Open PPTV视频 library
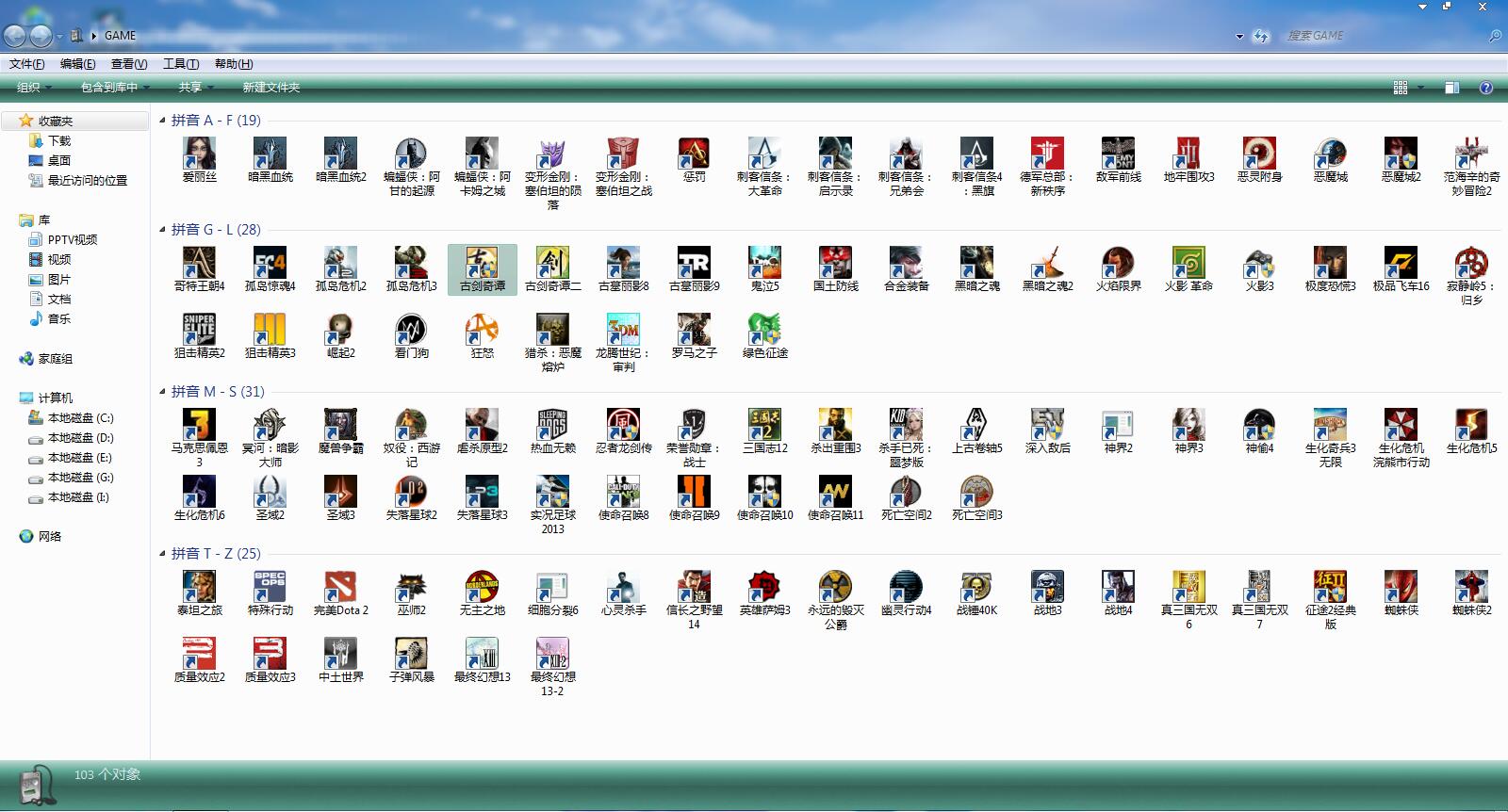1508x812 pixels. click(73, 239)
